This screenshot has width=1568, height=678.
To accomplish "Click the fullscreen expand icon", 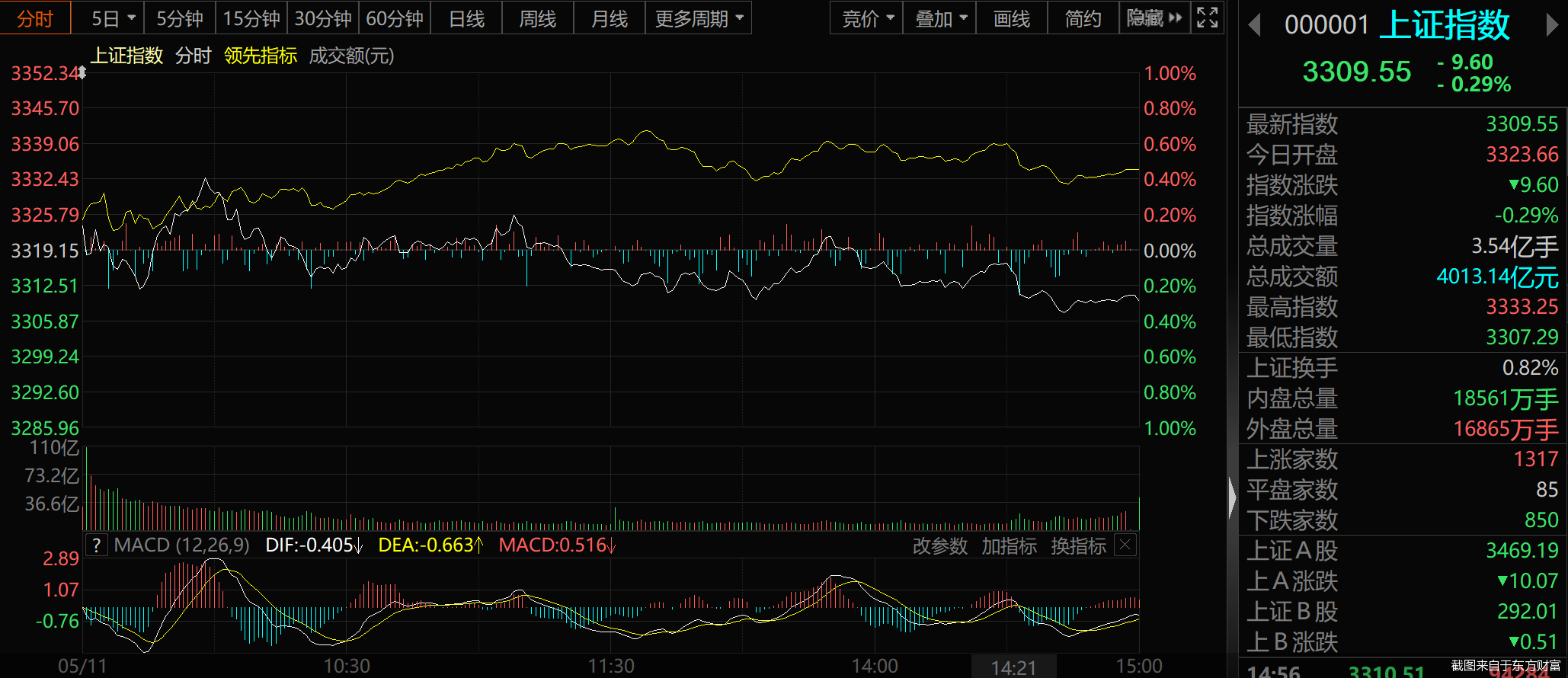I will 1208,18.
